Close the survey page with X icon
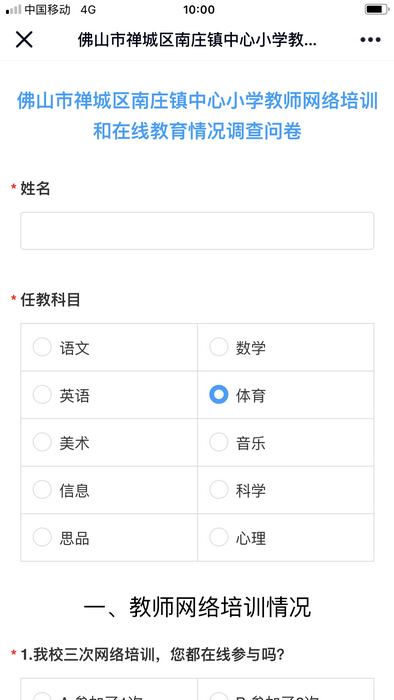The image size is (394, 700). tap(24, 40)
